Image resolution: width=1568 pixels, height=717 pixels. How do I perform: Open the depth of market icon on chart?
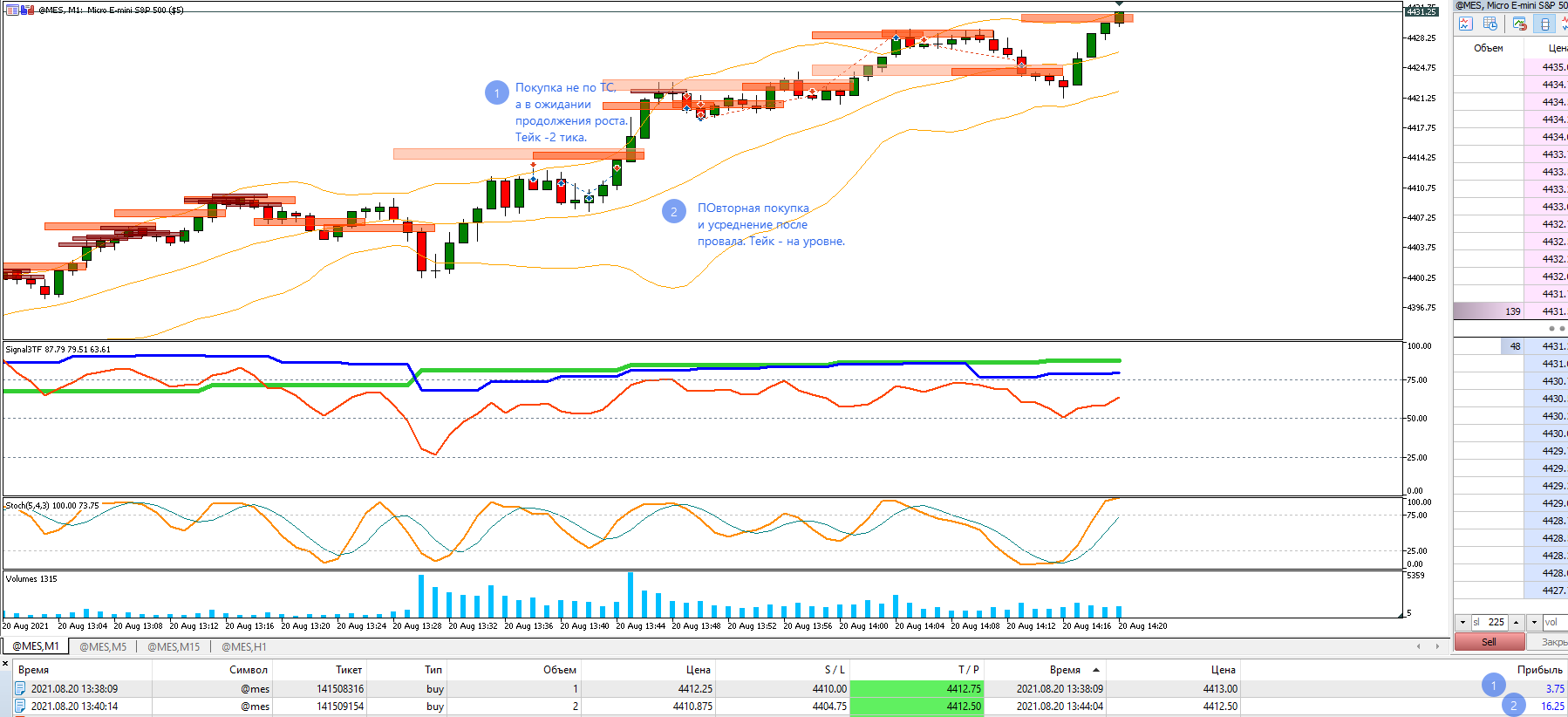point(12,10)
